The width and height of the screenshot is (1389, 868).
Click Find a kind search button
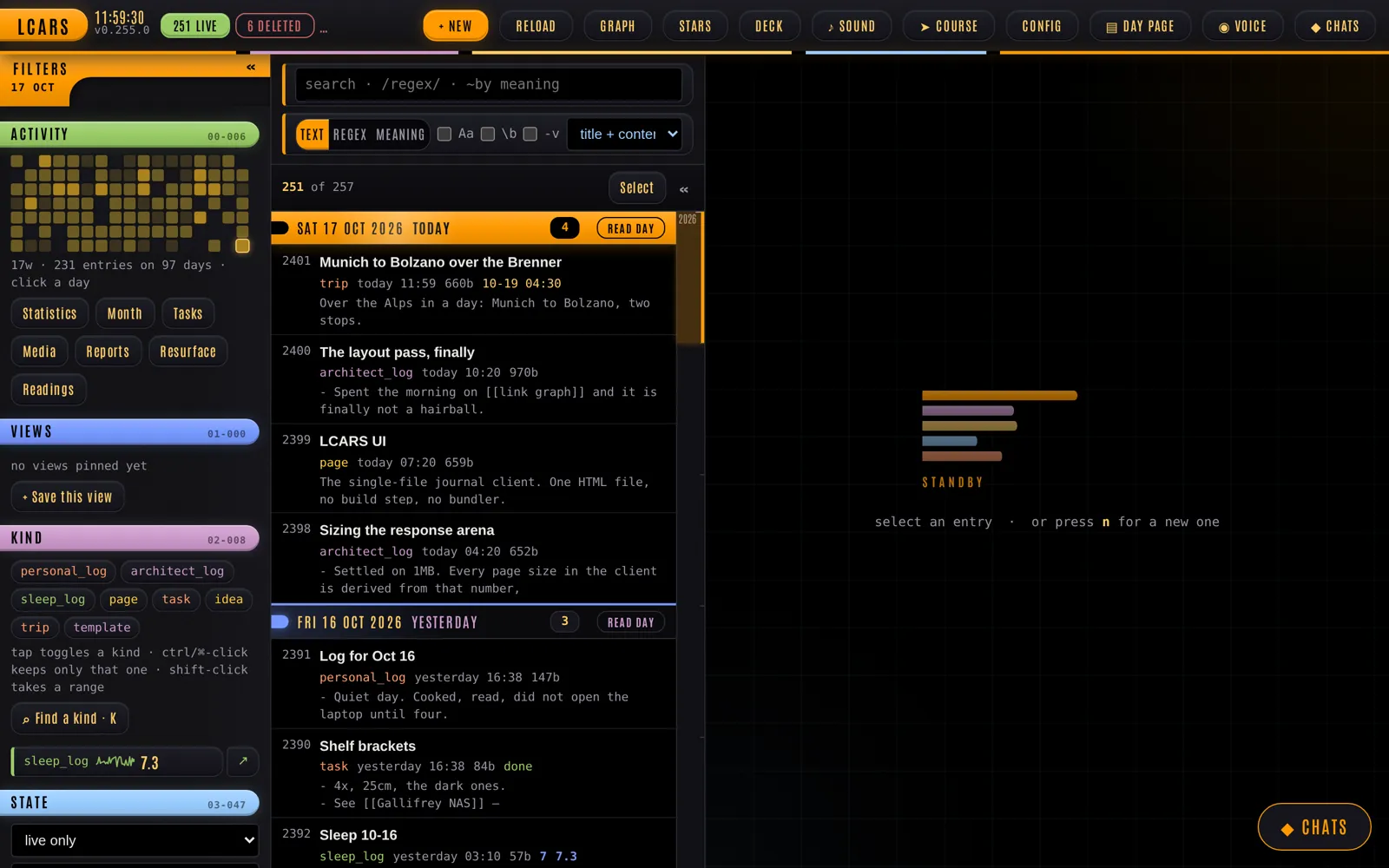[x=69, y=719]
